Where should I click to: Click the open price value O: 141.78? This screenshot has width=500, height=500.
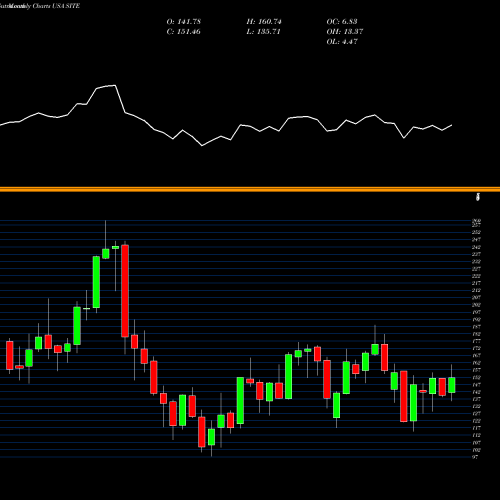[184, 22]
